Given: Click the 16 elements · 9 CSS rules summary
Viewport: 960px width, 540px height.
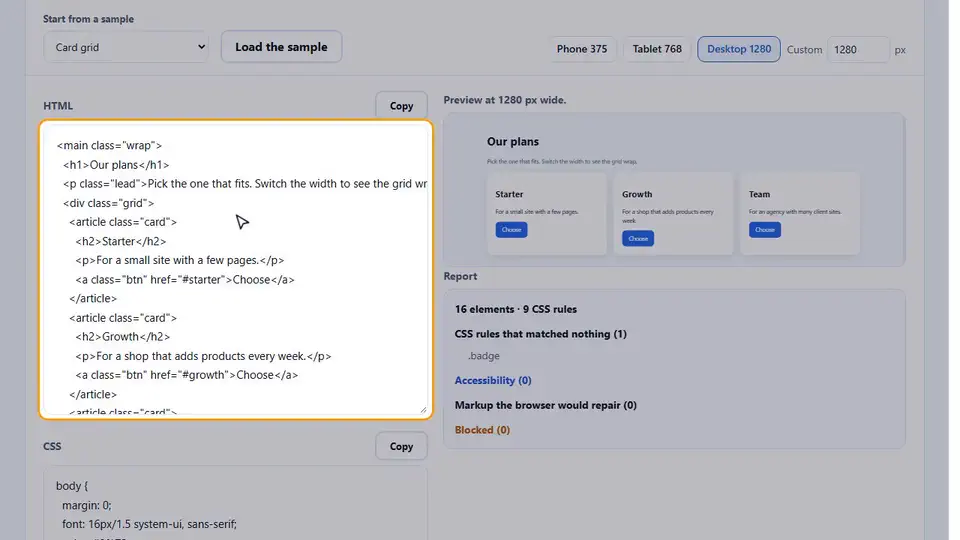Looking at the screenshot, I should point(516,309).
